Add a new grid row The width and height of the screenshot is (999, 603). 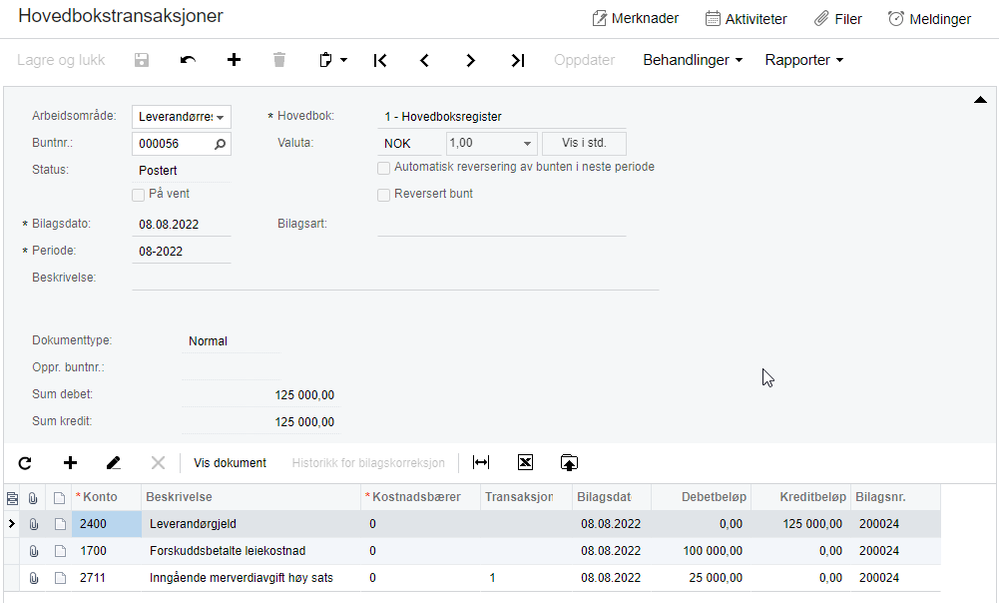[x=70, y=463]
